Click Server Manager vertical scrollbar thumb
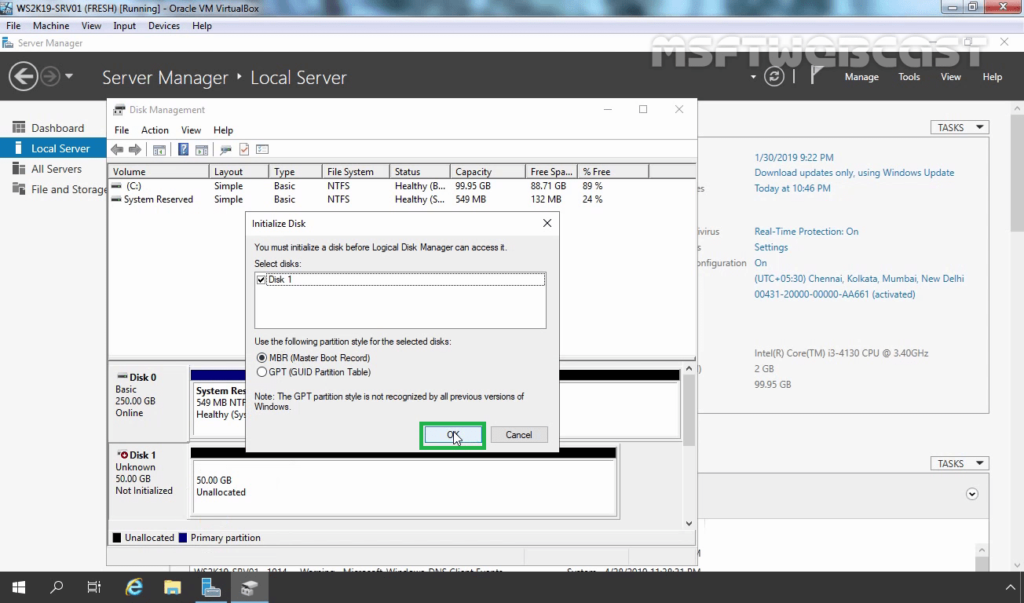 coord(1017,172)
